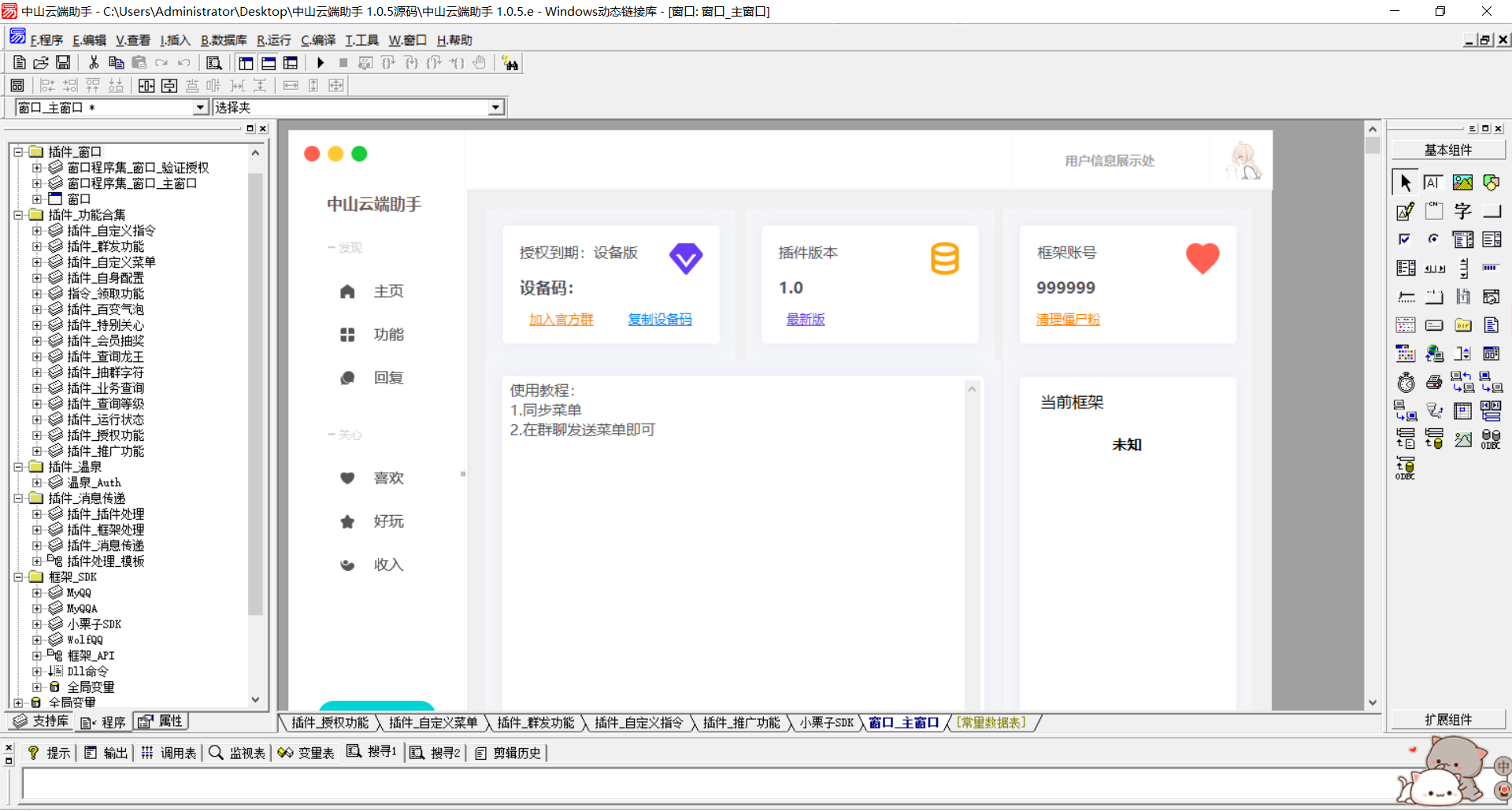Click the 清理僵尸粉 link
This screenshot has width=1512, height=811.
1068,320
